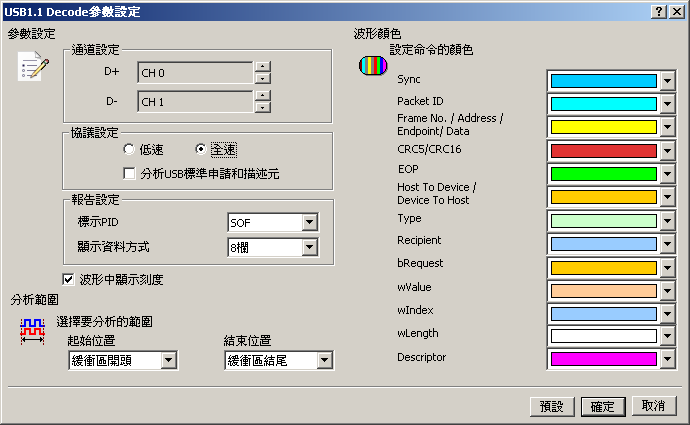Decrease the D- channel spinner down arrow
This screenshot has height=425, width=690.
point(263,107)
